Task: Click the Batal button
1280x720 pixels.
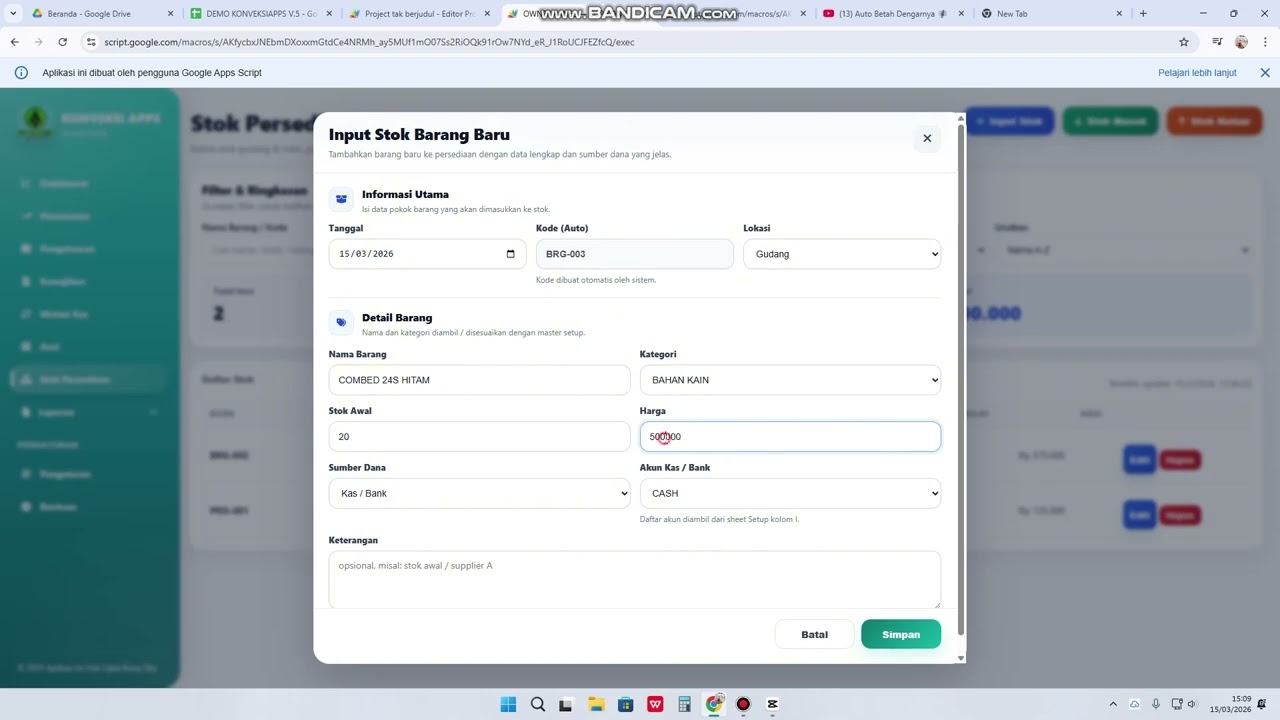Action: pos(814,634)
